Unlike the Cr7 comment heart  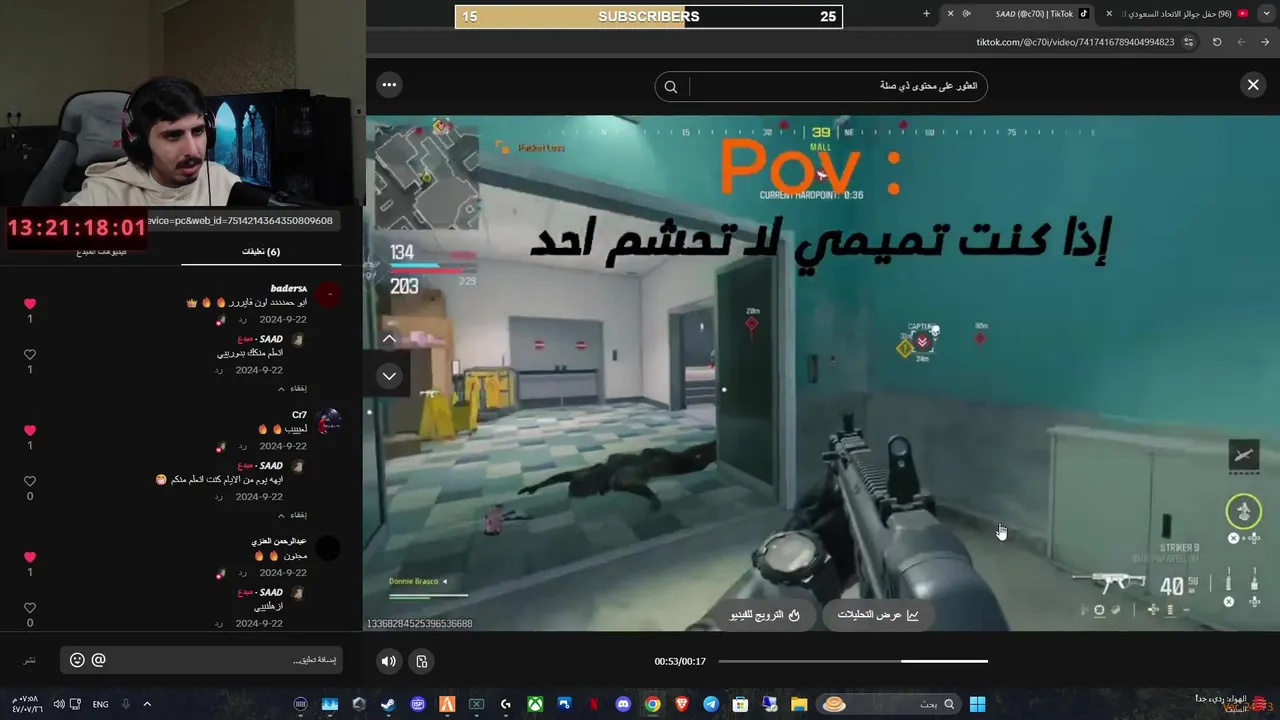coord(29,430)
